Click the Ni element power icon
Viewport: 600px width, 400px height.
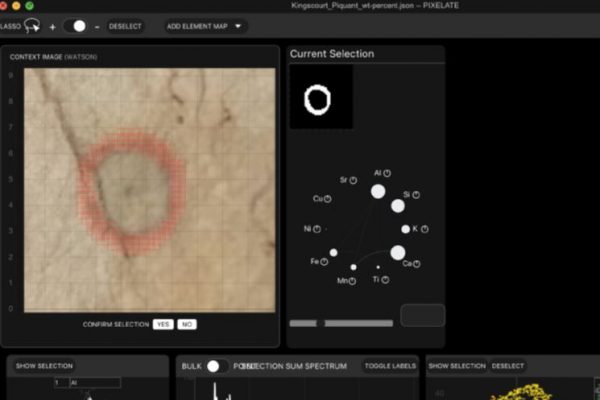316,229
